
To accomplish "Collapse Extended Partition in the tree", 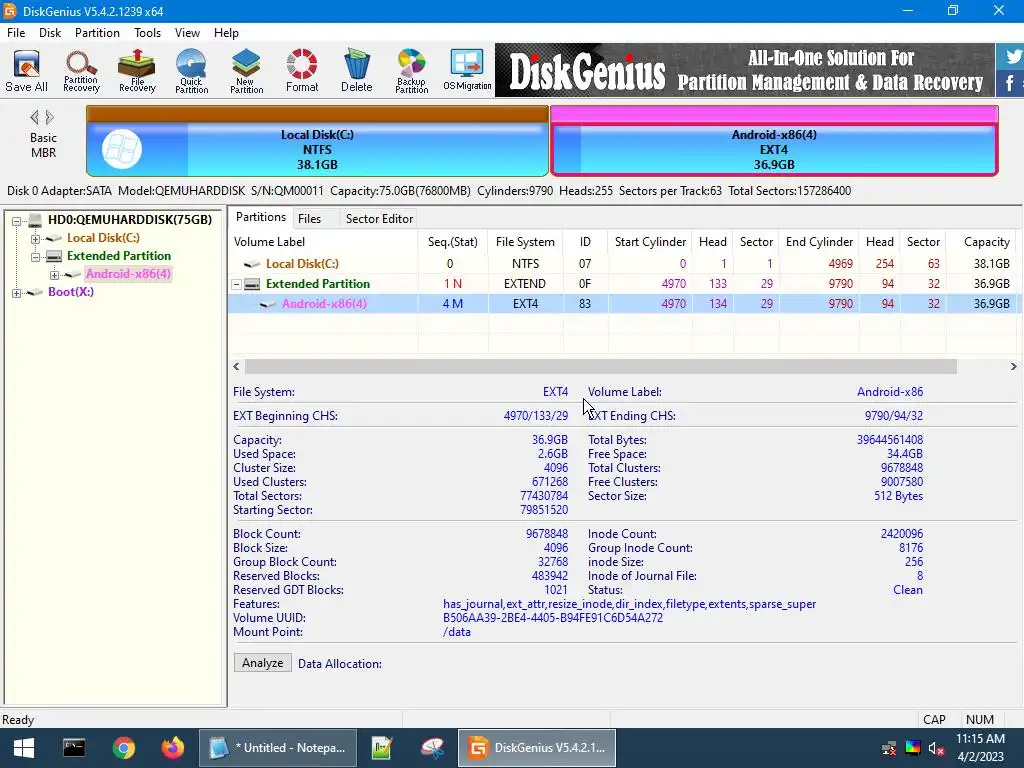I will [35, 257].
